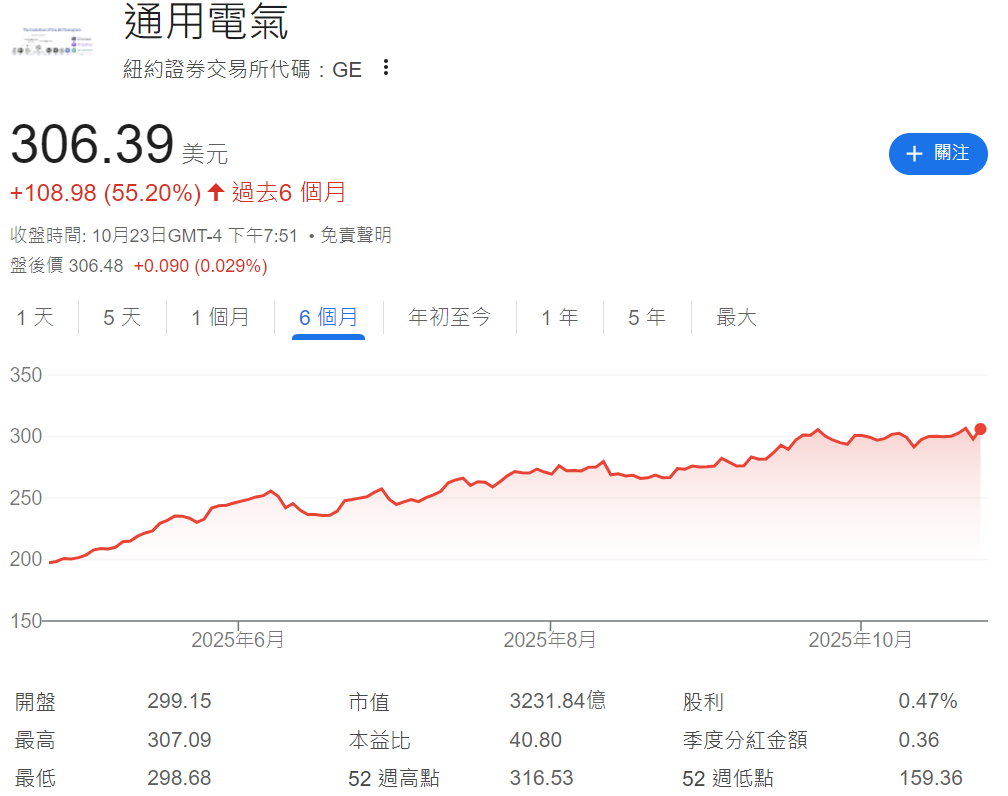Click the blue 關注 follow button

pyautogui.click(x=937, y=153)
